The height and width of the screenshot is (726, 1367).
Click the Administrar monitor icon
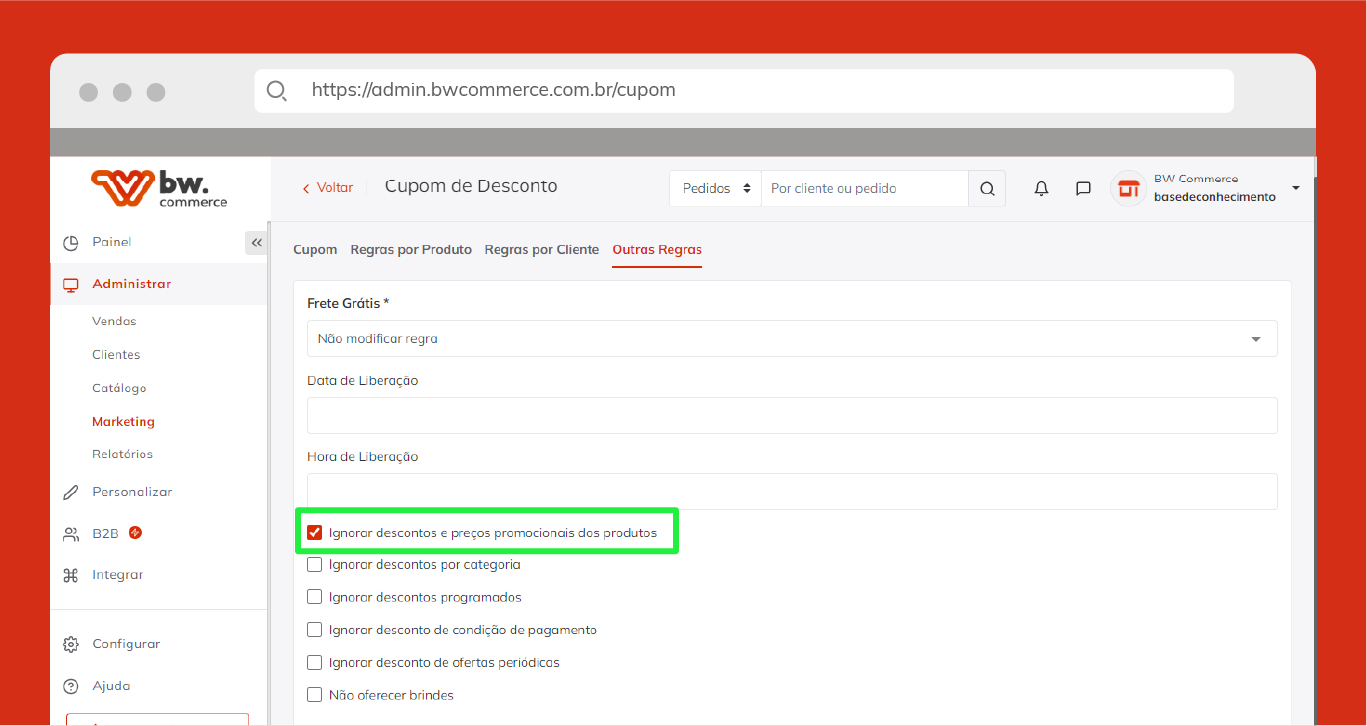coord(71,285)
